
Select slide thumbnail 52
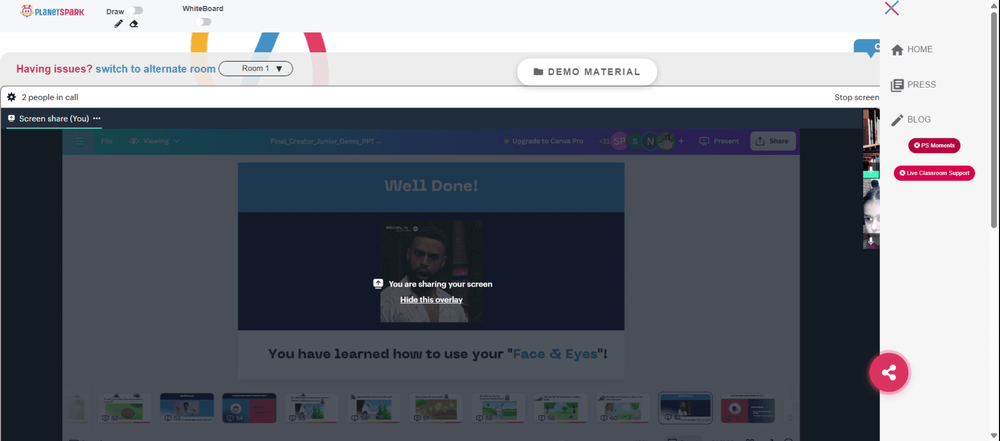tap(125, 407)
